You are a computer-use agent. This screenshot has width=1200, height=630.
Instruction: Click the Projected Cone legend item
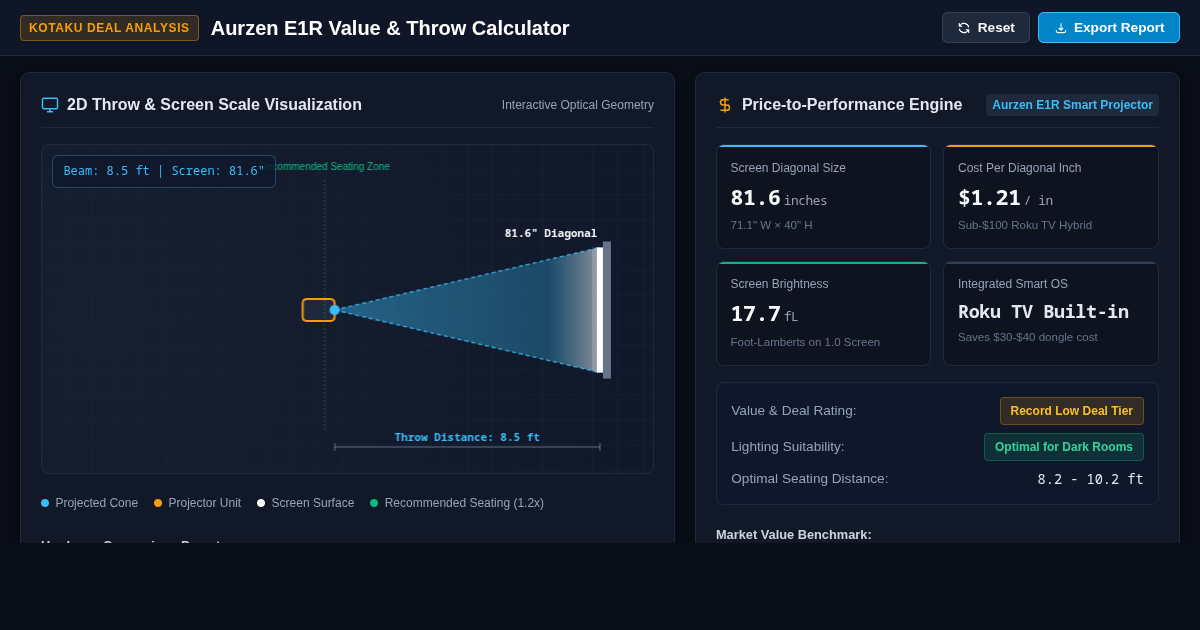click(x=90, y=503)
